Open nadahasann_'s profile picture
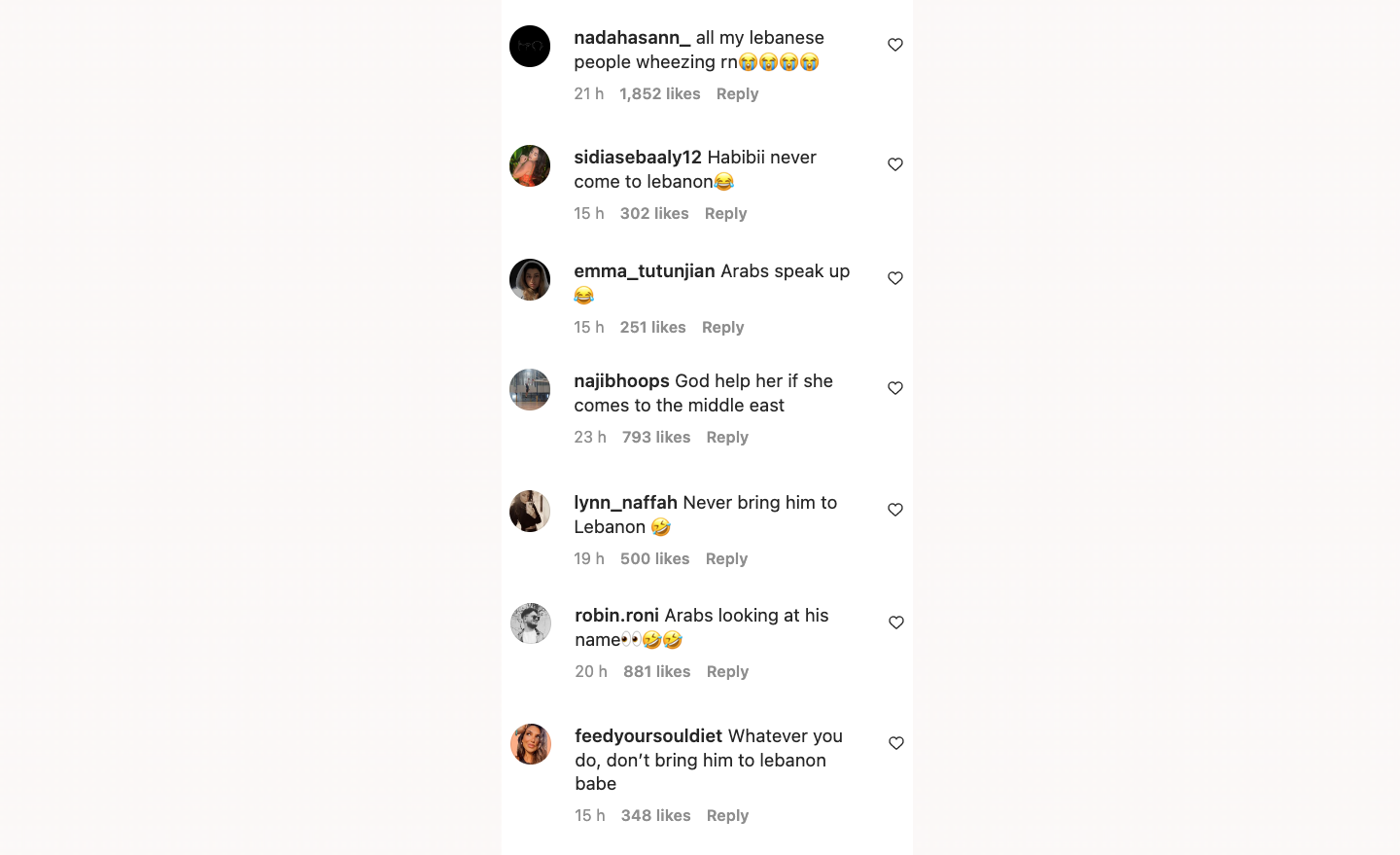This screenshot has width=1400, height=855. click(x=530, y=46)
